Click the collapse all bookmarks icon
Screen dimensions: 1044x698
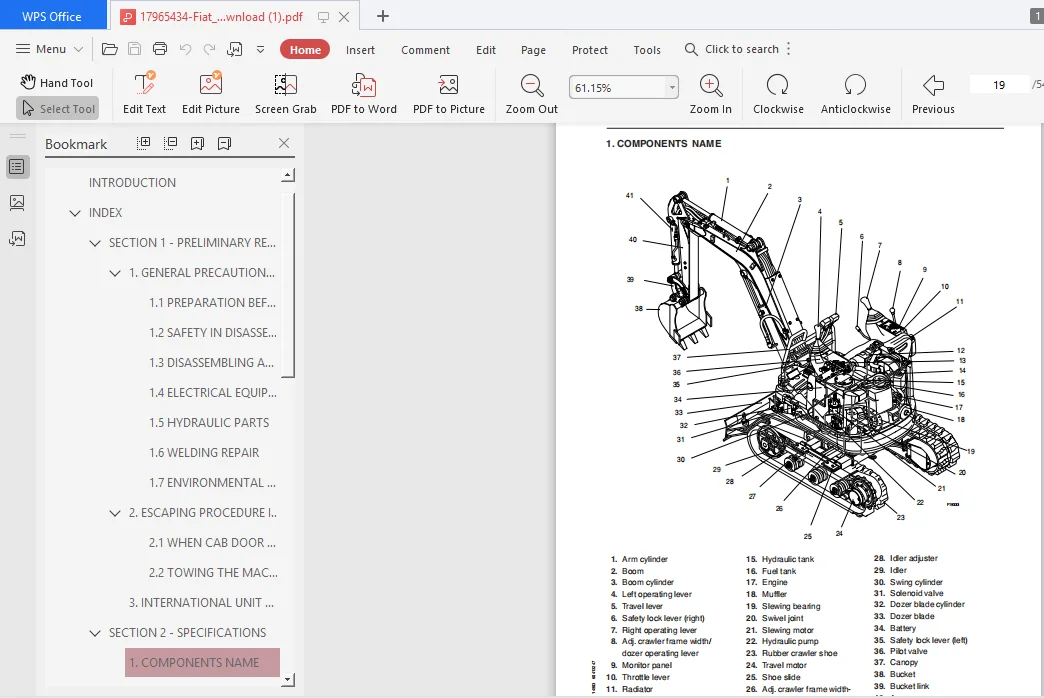(170, 143)
